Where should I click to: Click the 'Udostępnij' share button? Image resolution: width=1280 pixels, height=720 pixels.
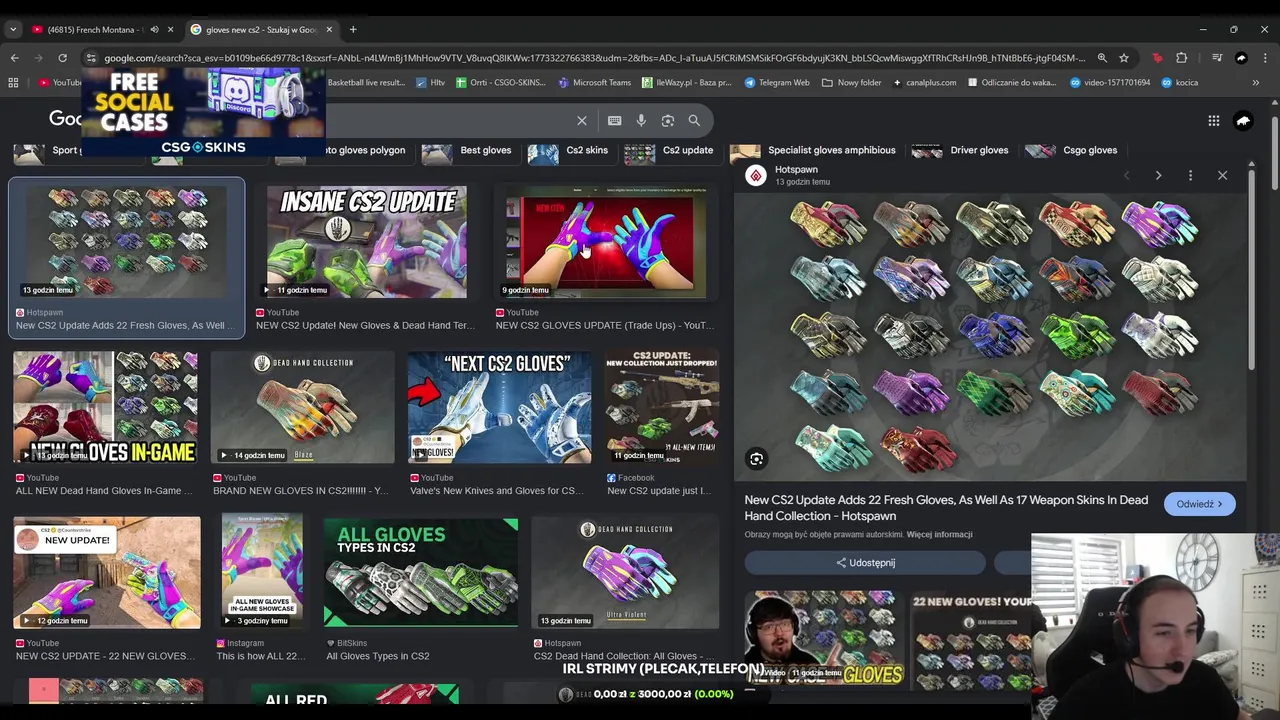point(865,563)
